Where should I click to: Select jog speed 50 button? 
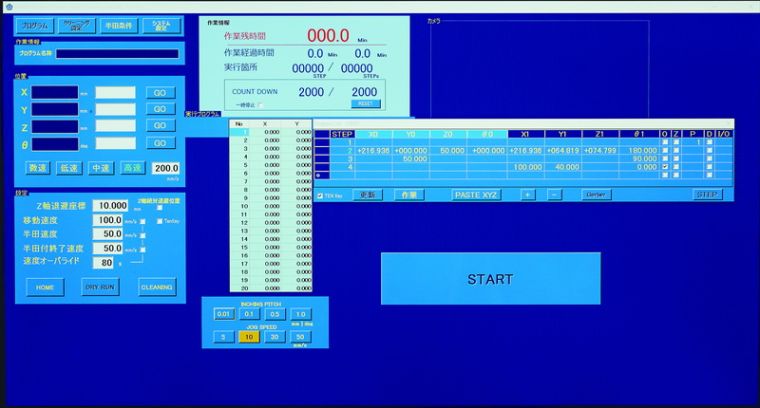click(300, 337)
